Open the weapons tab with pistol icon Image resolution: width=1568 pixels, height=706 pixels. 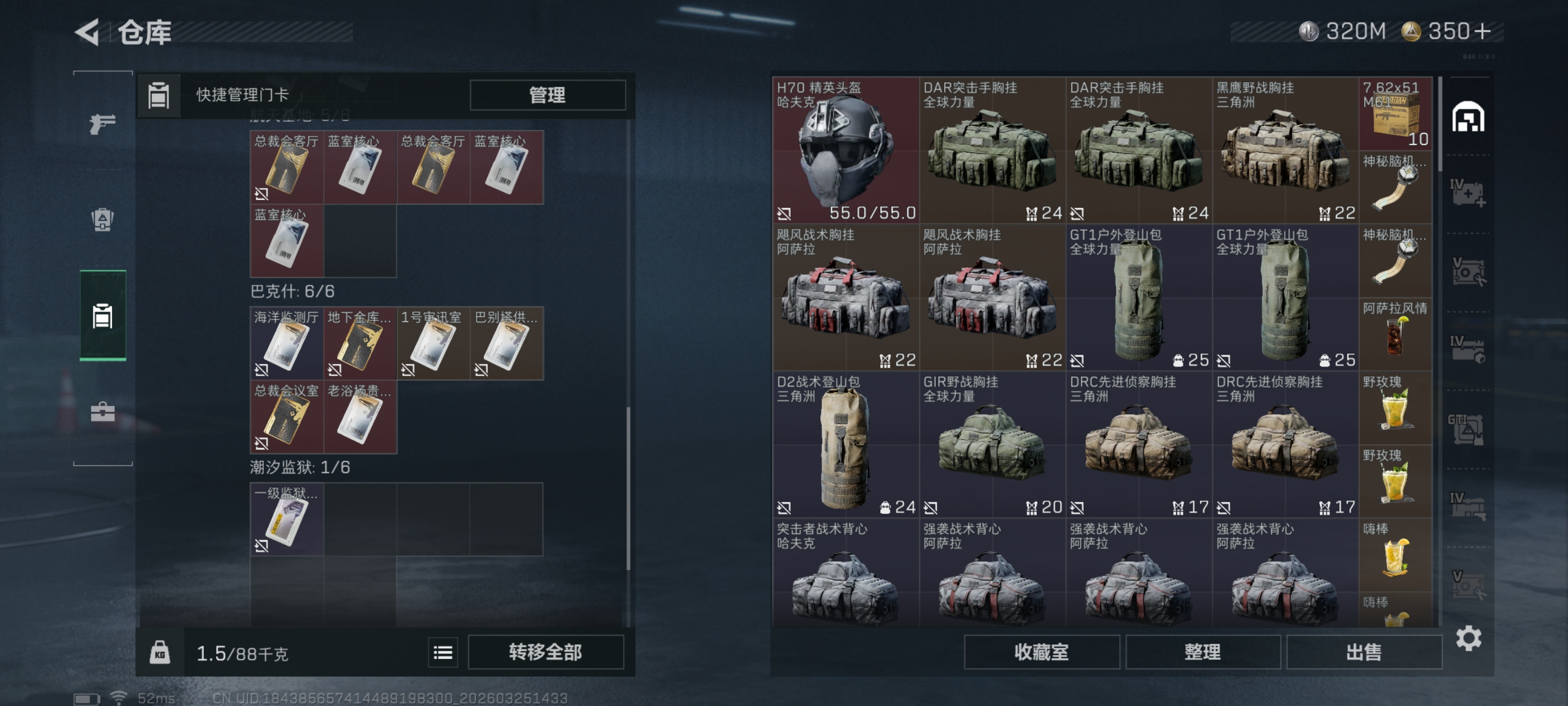point(102,124)
